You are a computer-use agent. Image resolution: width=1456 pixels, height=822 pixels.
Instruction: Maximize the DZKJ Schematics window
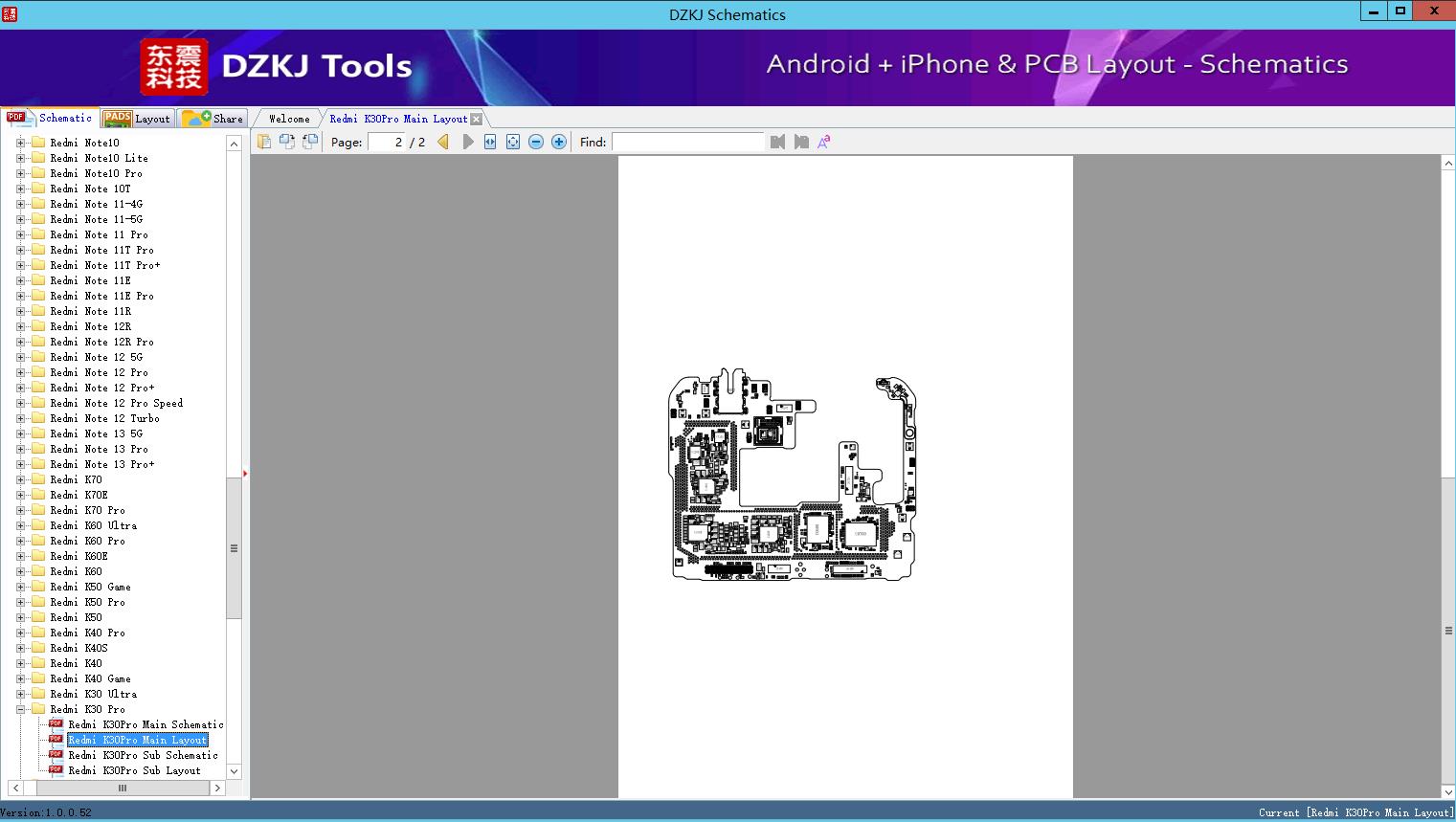(x=1400, y=11)
